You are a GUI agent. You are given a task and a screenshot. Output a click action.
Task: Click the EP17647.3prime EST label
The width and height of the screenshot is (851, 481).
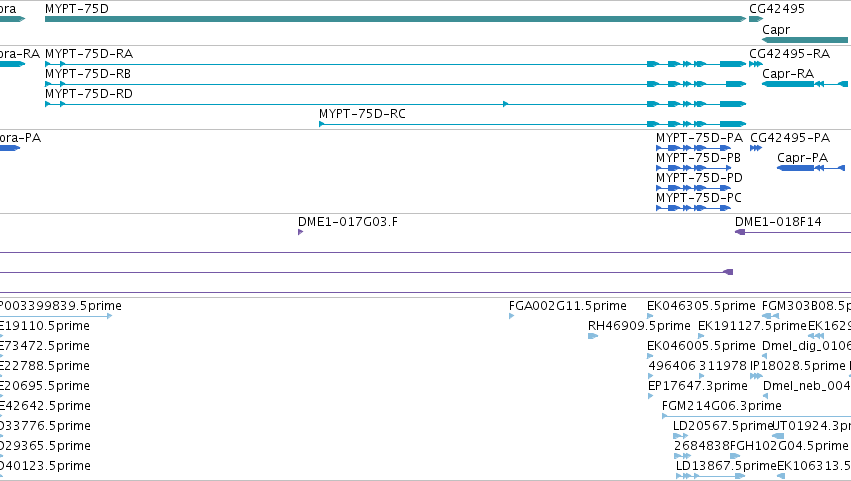click(x=697, y=386)
